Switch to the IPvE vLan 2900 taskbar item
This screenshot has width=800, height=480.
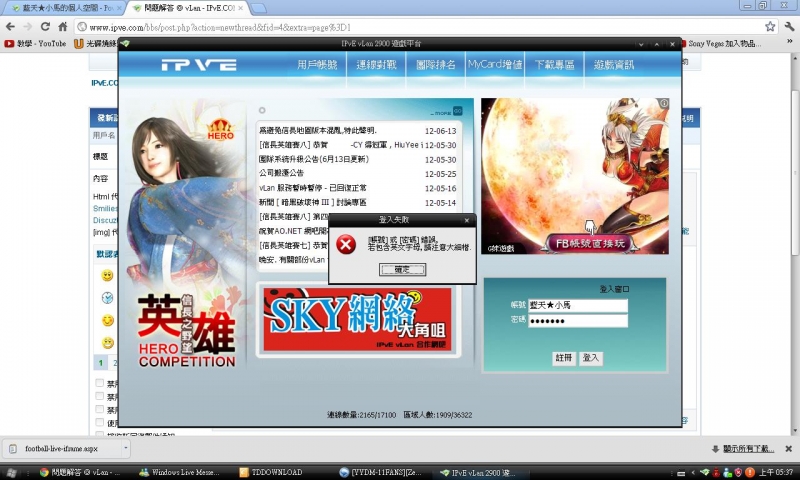482,472
